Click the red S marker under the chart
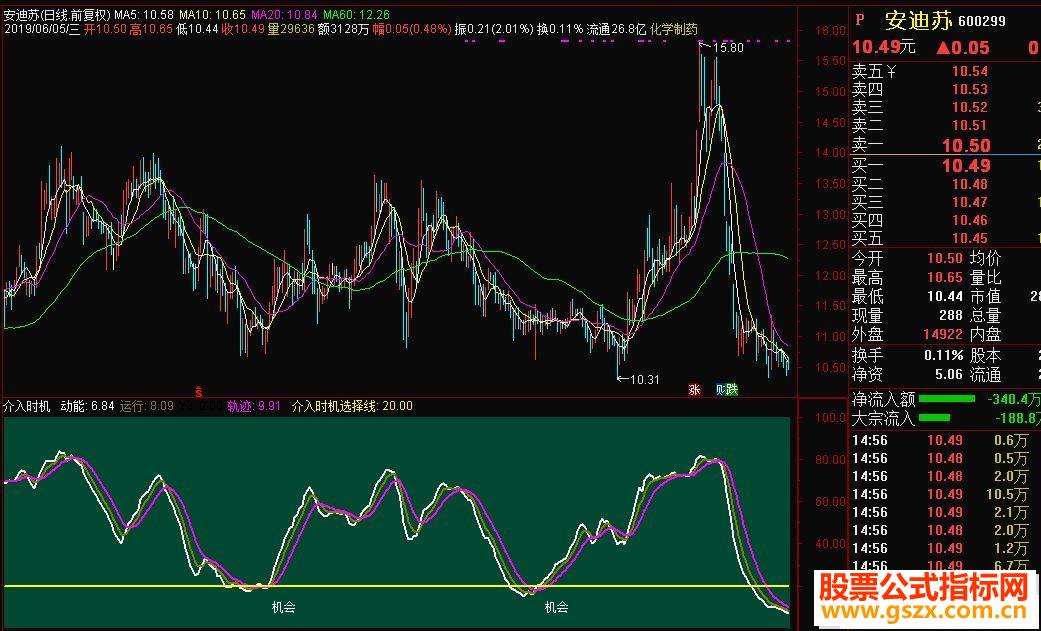Screen dimensions: 1041x631 [197, 393]
